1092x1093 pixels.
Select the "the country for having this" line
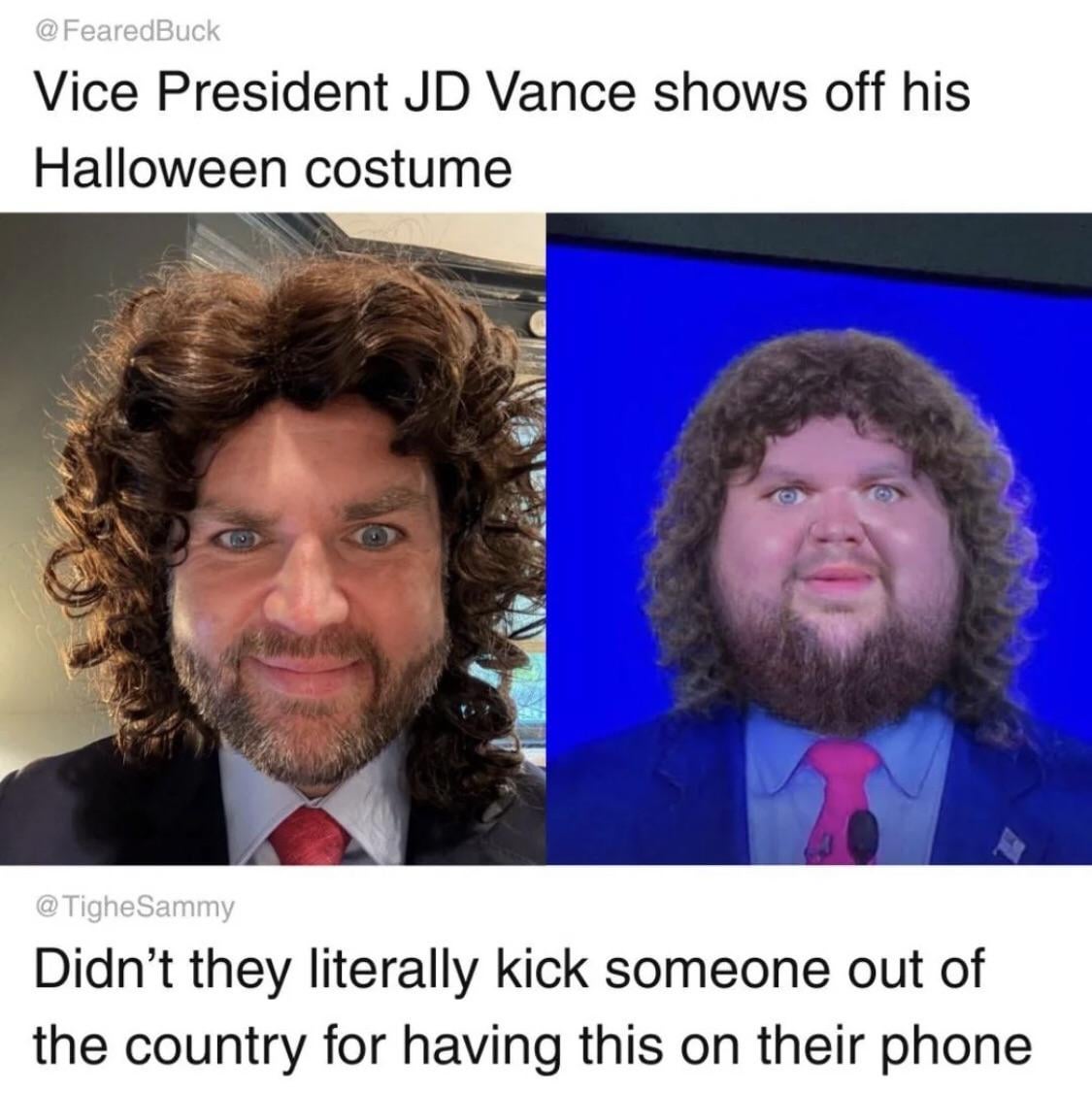pyautogui.click(x=533, y=1044)
